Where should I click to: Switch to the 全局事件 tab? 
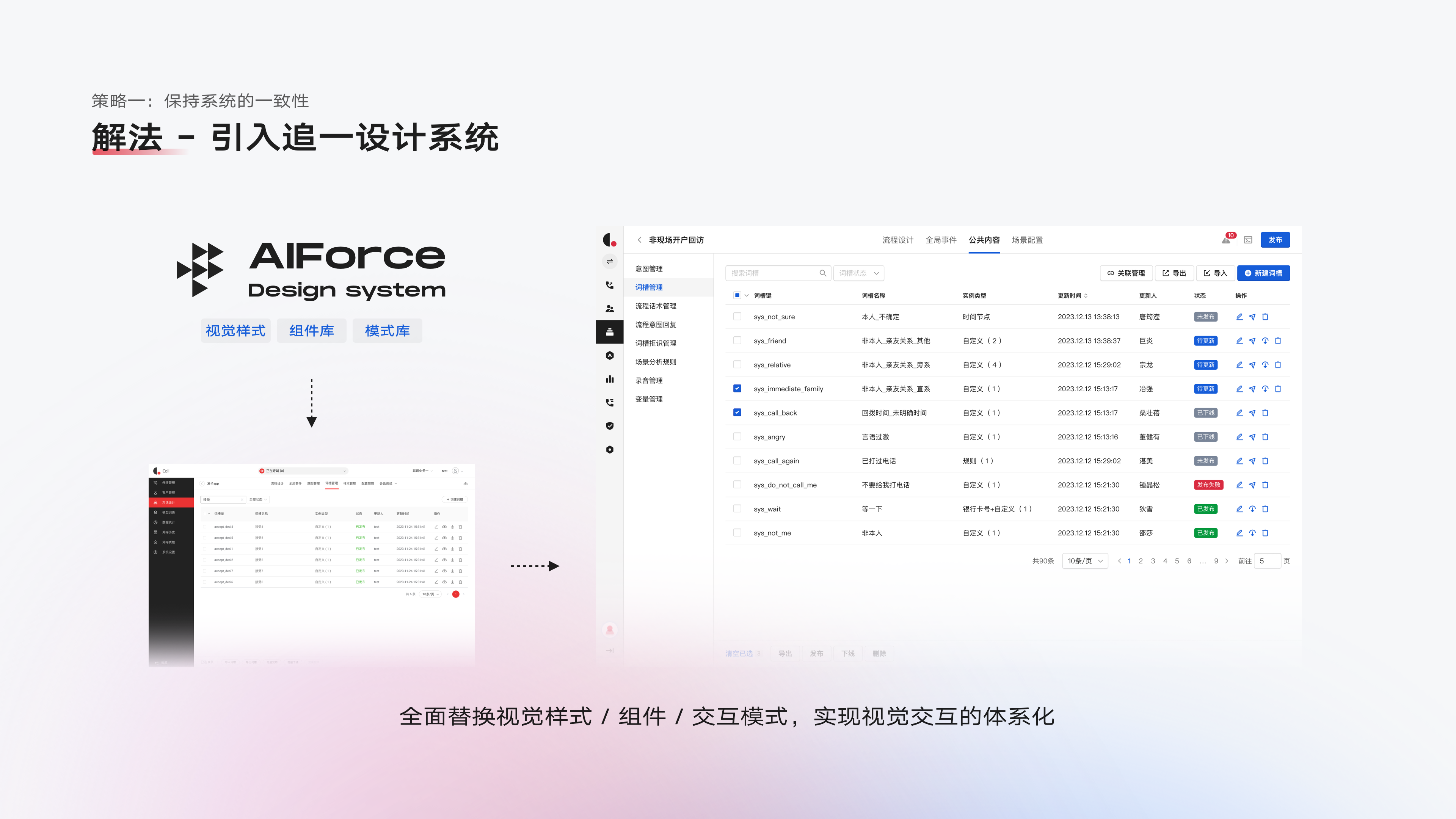pos(940,240)
